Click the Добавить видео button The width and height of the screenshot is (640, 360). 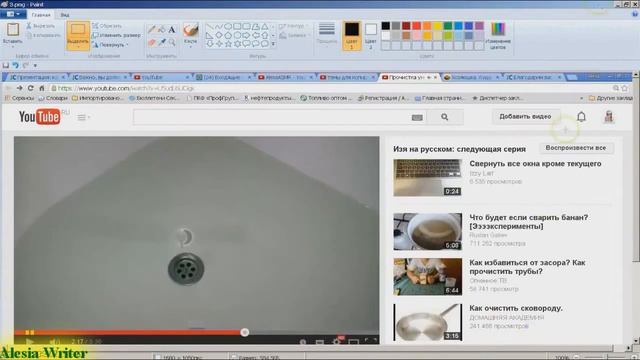click(525, 117)
